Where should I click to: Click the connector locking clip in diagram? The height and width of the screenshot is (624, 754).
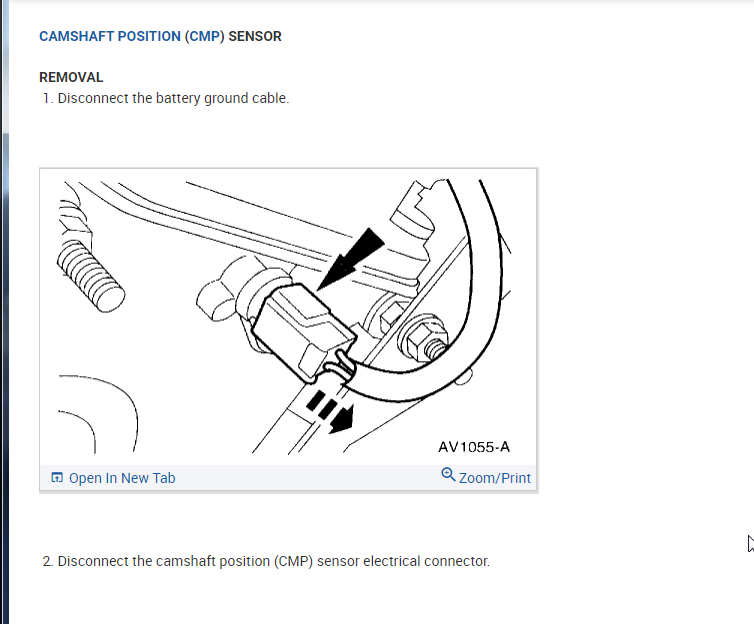click(x=339, y=365)
